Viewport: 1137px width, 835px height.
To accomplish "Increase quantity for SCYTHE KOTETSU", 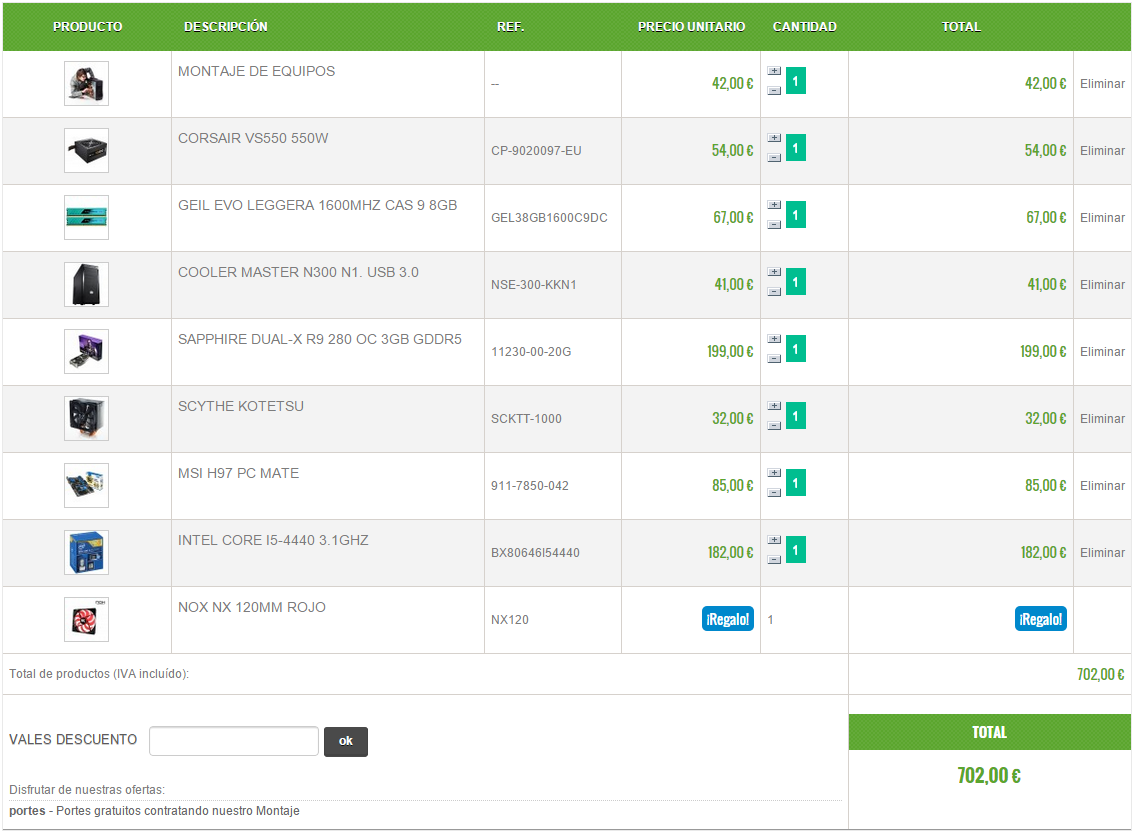I will click(x=774, y=406).
